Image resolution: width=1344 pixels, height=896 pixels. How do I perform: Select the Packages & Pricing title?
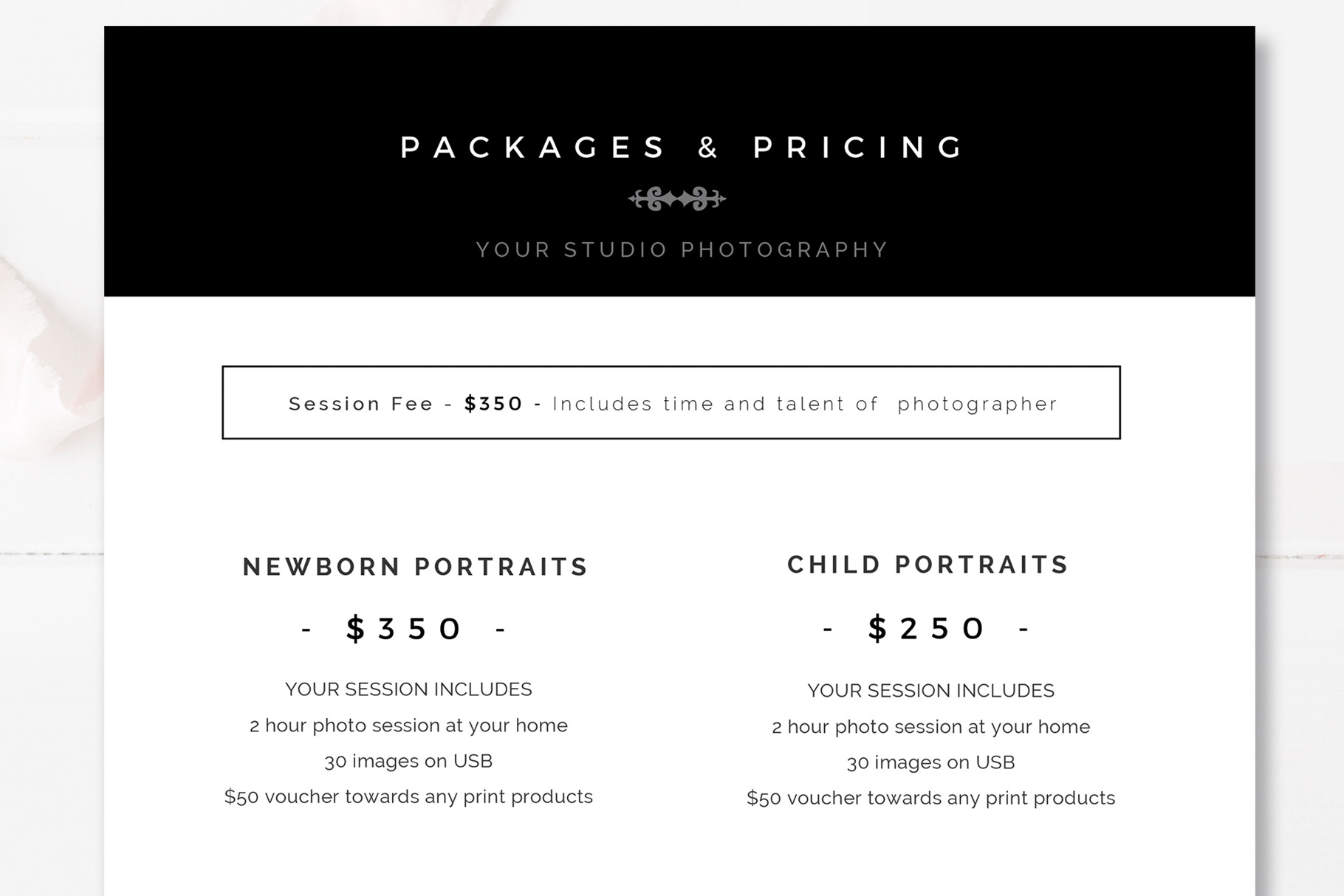coord(682,148)
